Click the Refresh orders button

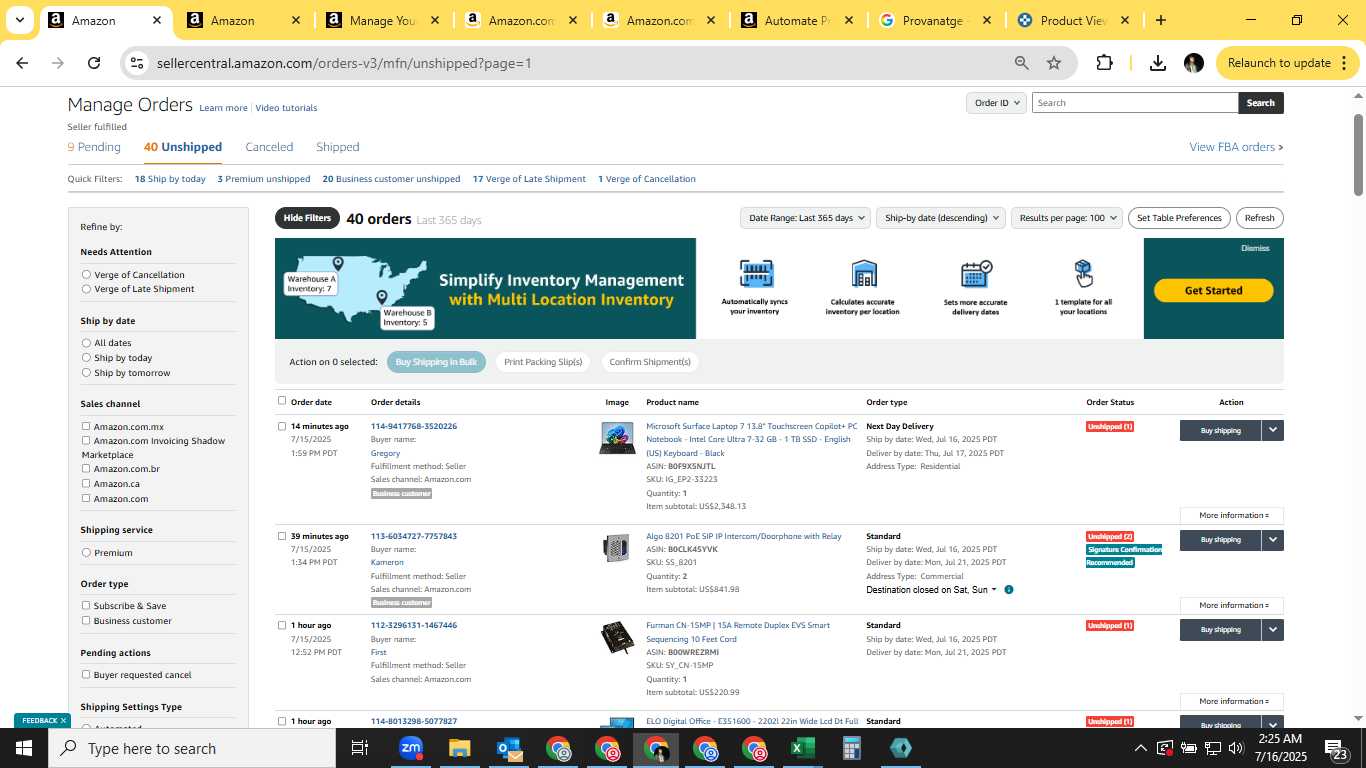point(1259,218)
